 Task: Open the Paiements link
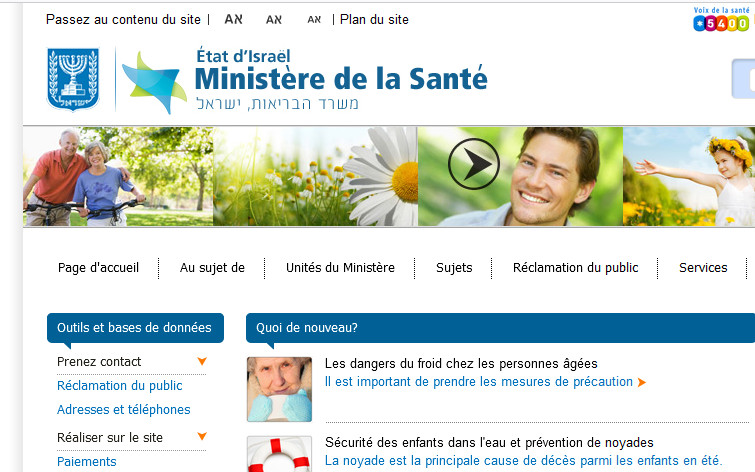click(x=87, y=462)
